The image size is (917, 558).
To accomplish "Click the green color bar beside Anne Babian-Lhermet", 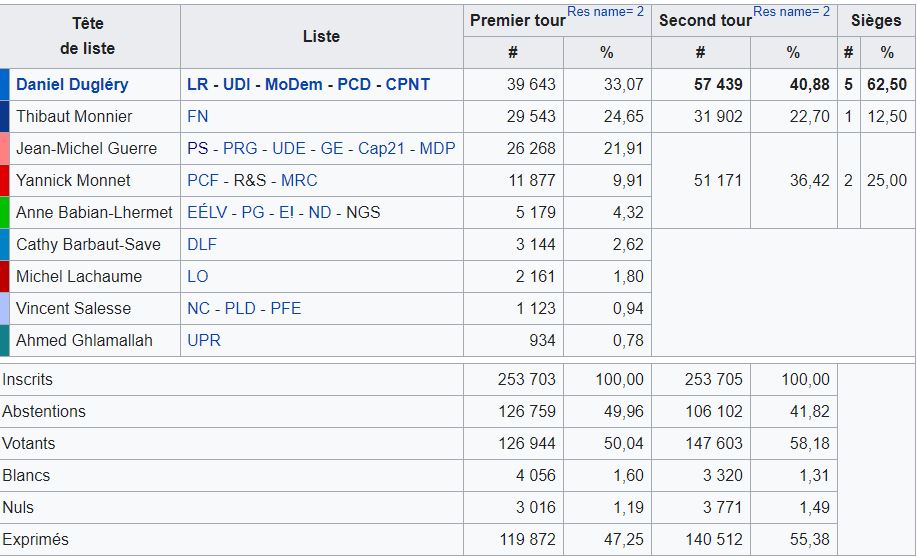I will (x=5, y=213).
